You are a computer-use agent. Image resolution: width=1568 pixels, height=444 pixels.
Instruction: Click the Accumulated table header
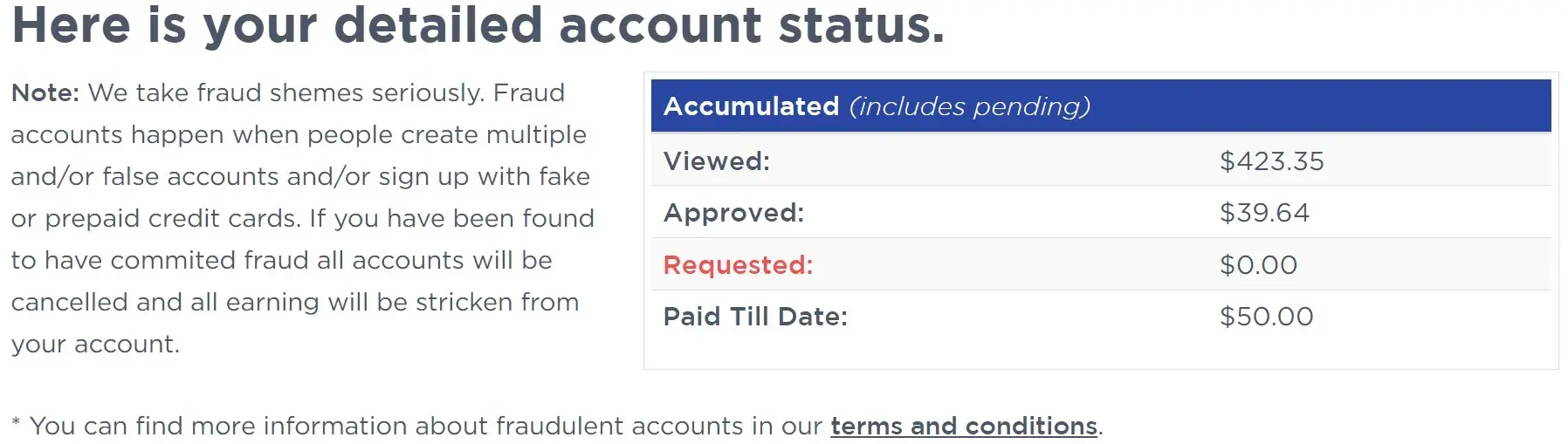tap(751, 106)
